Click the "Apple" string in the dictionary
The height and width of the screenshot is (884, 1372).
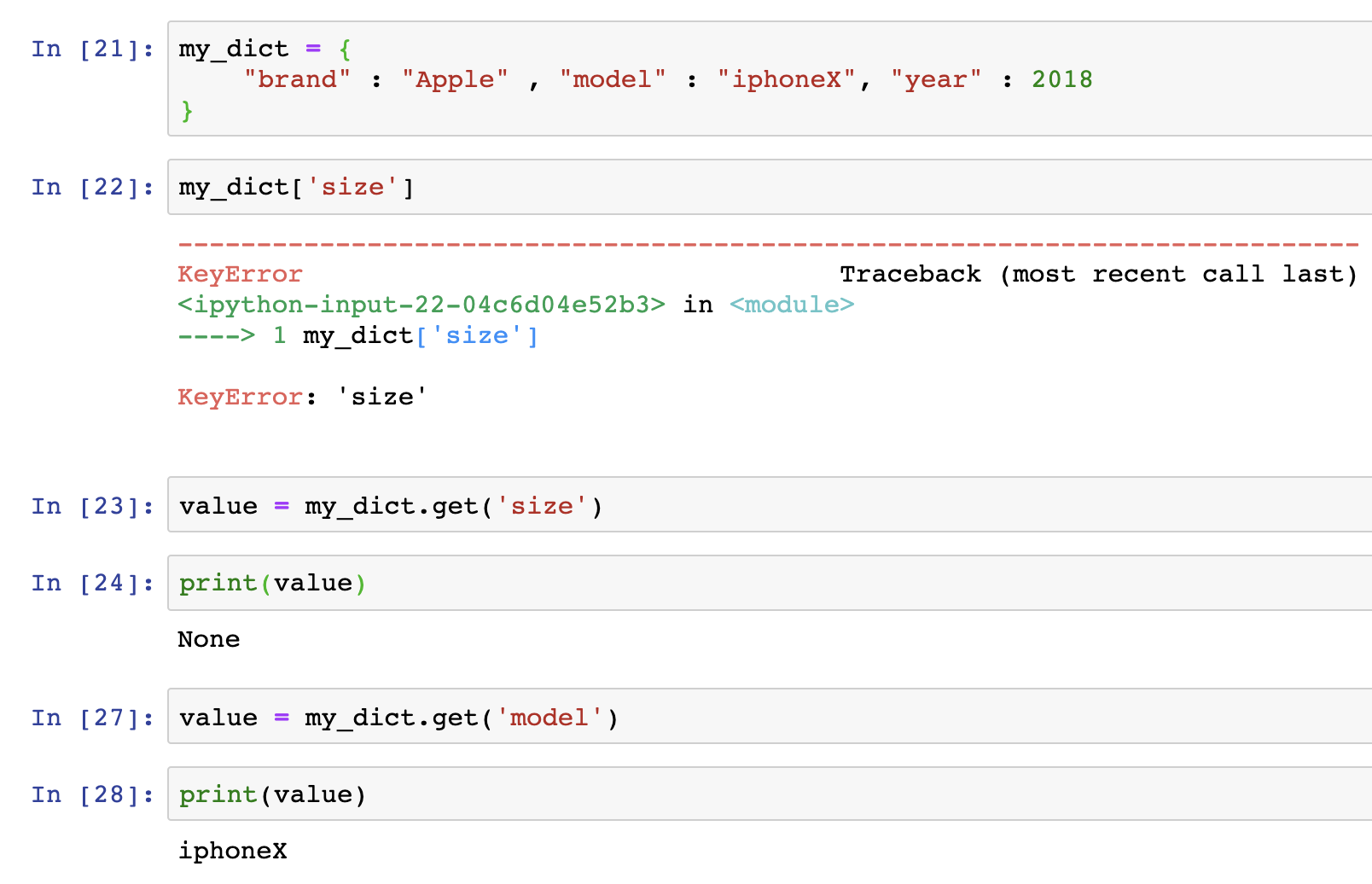(456, 79)
